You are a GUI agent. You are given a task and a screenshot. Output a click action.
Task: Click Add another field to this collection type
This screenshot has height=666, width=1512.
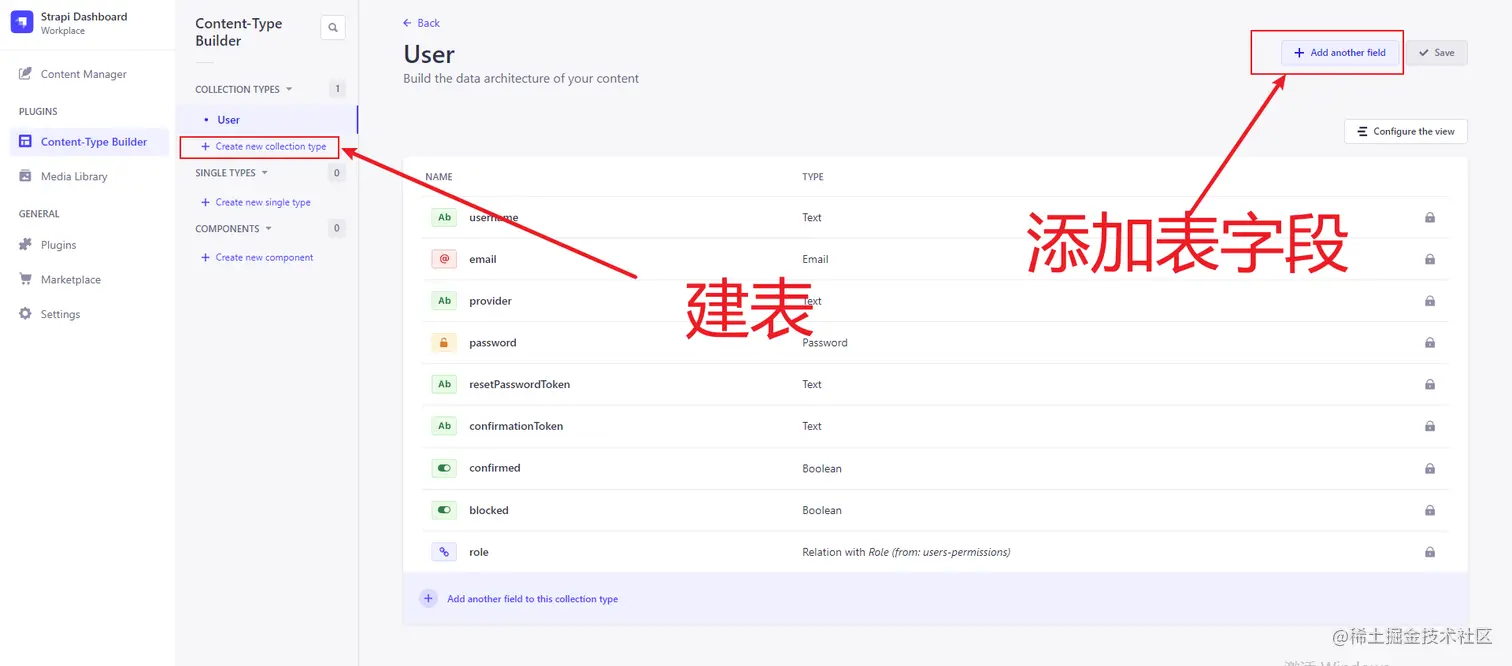tap(532, 599)
